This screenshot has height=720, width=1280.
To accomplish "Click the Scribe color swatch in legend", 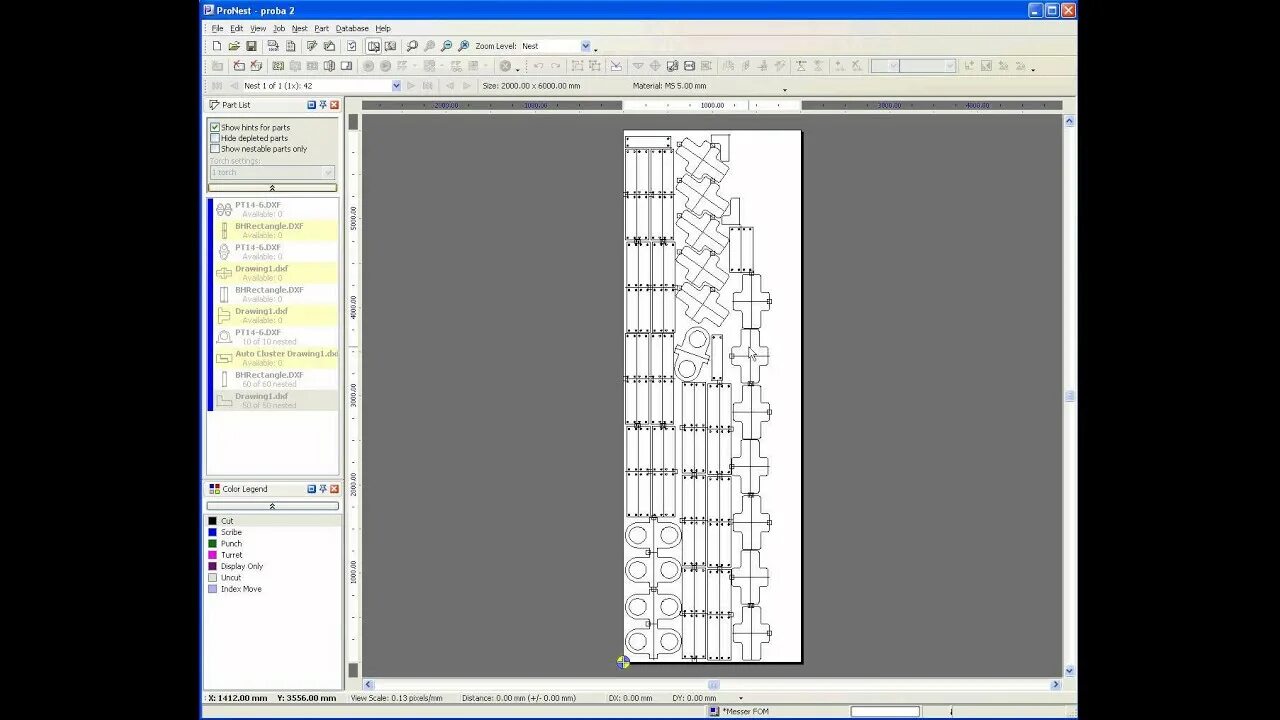I will (x=212, y=532).
